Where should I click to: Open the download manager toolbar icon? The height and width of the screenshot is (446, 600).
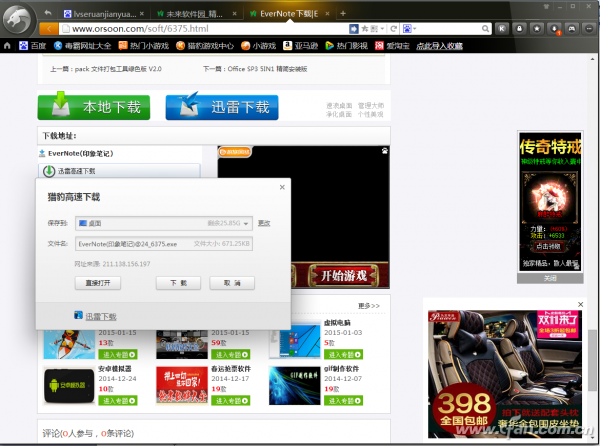point(554,29)
